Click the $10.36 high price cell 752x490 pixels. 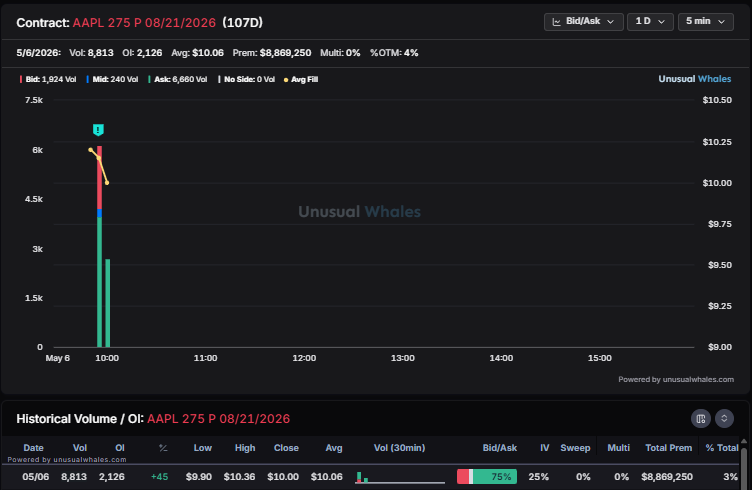[x=239, y=477]
